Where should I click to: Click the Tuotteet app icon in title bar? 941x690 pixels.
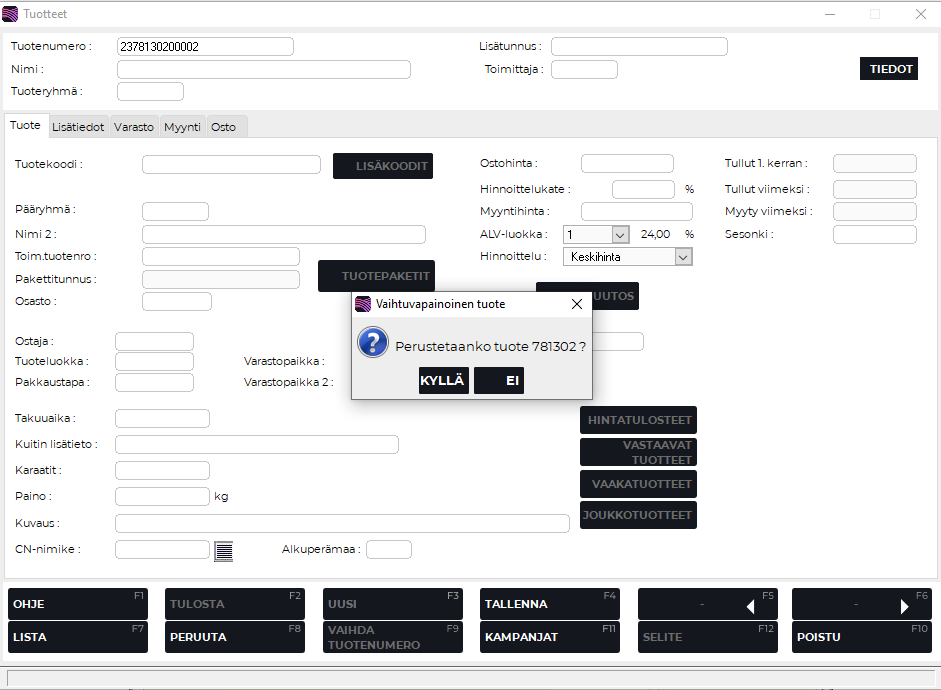point(11,14)
